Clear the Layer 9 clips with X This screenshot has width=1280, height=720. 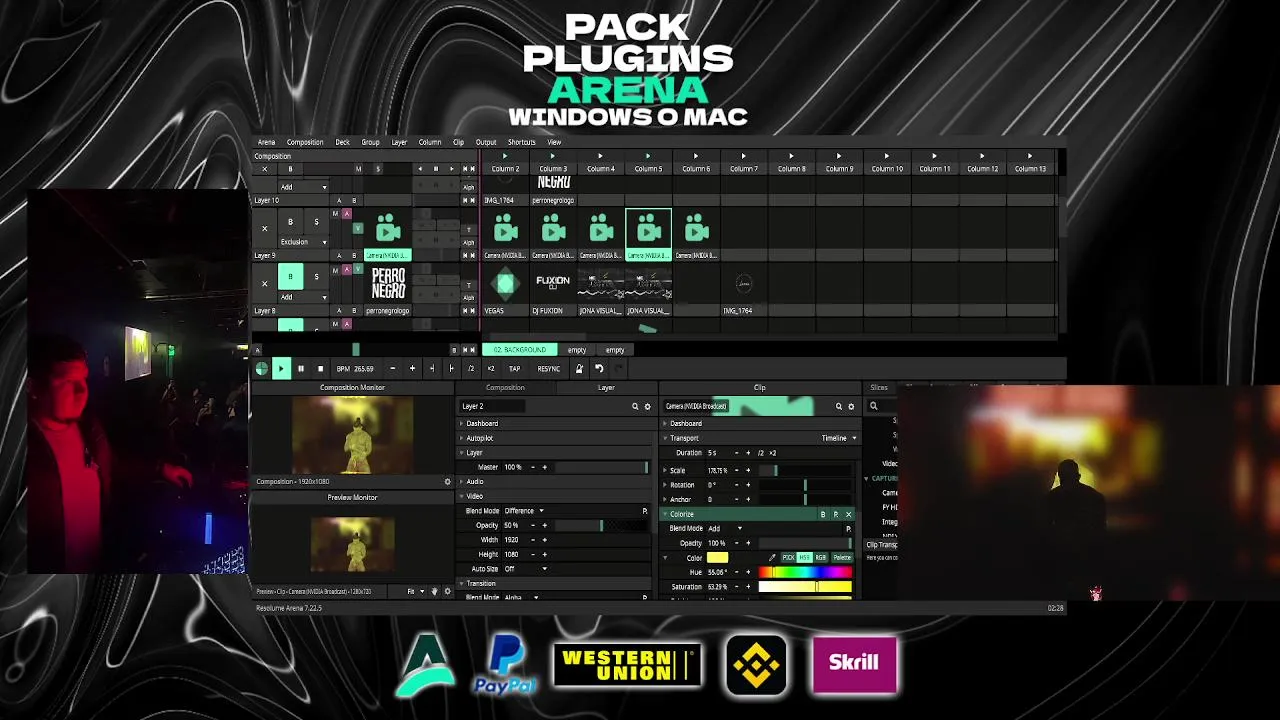pos(264,229)
